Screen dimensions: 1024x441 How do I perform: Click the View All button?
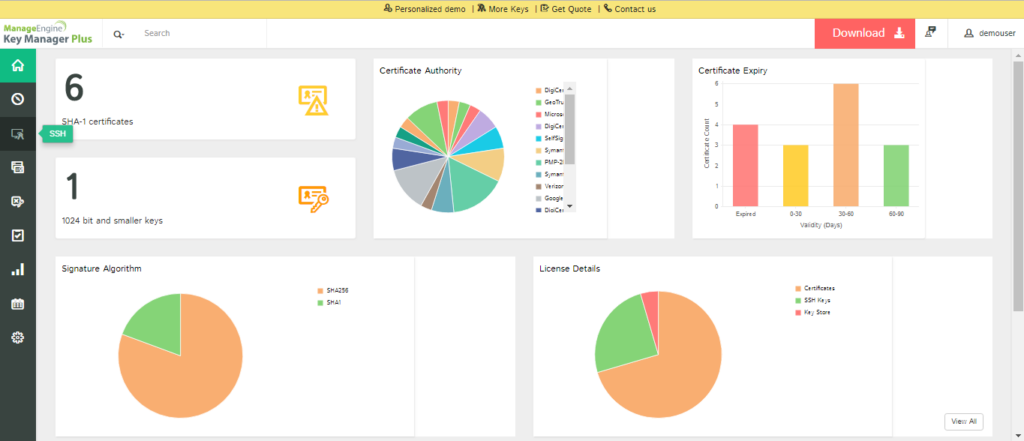coord(964,421)
